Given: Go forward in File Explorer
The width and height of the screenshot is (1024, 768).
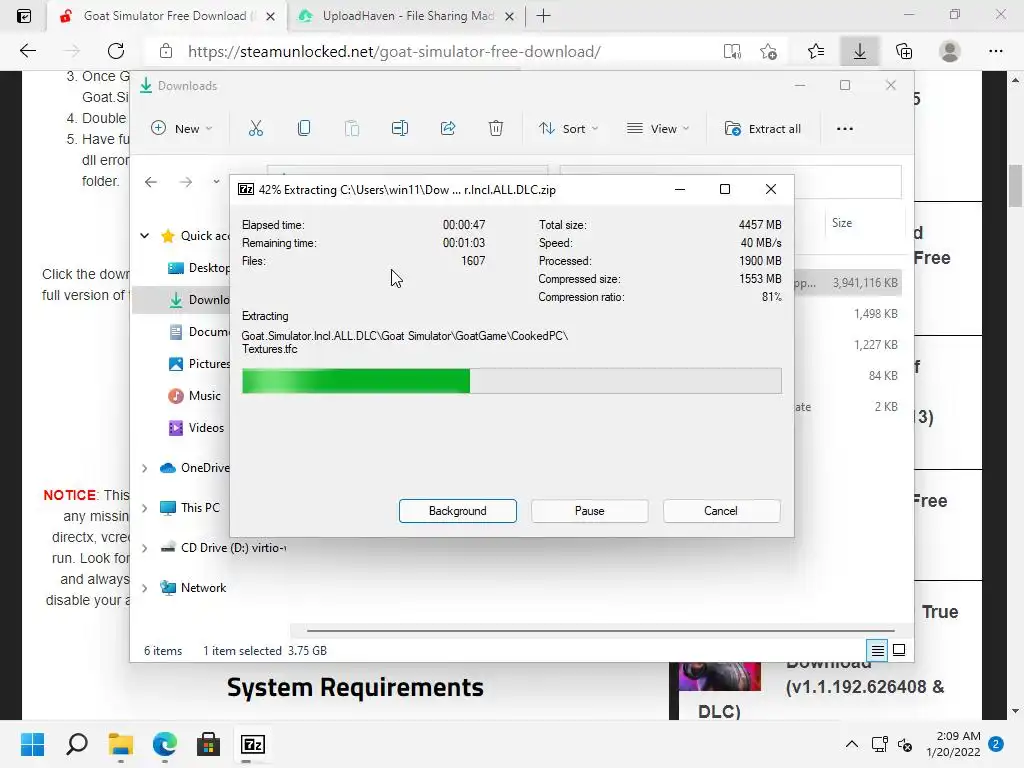Looking at the screenshot, I should coord(186,182).
